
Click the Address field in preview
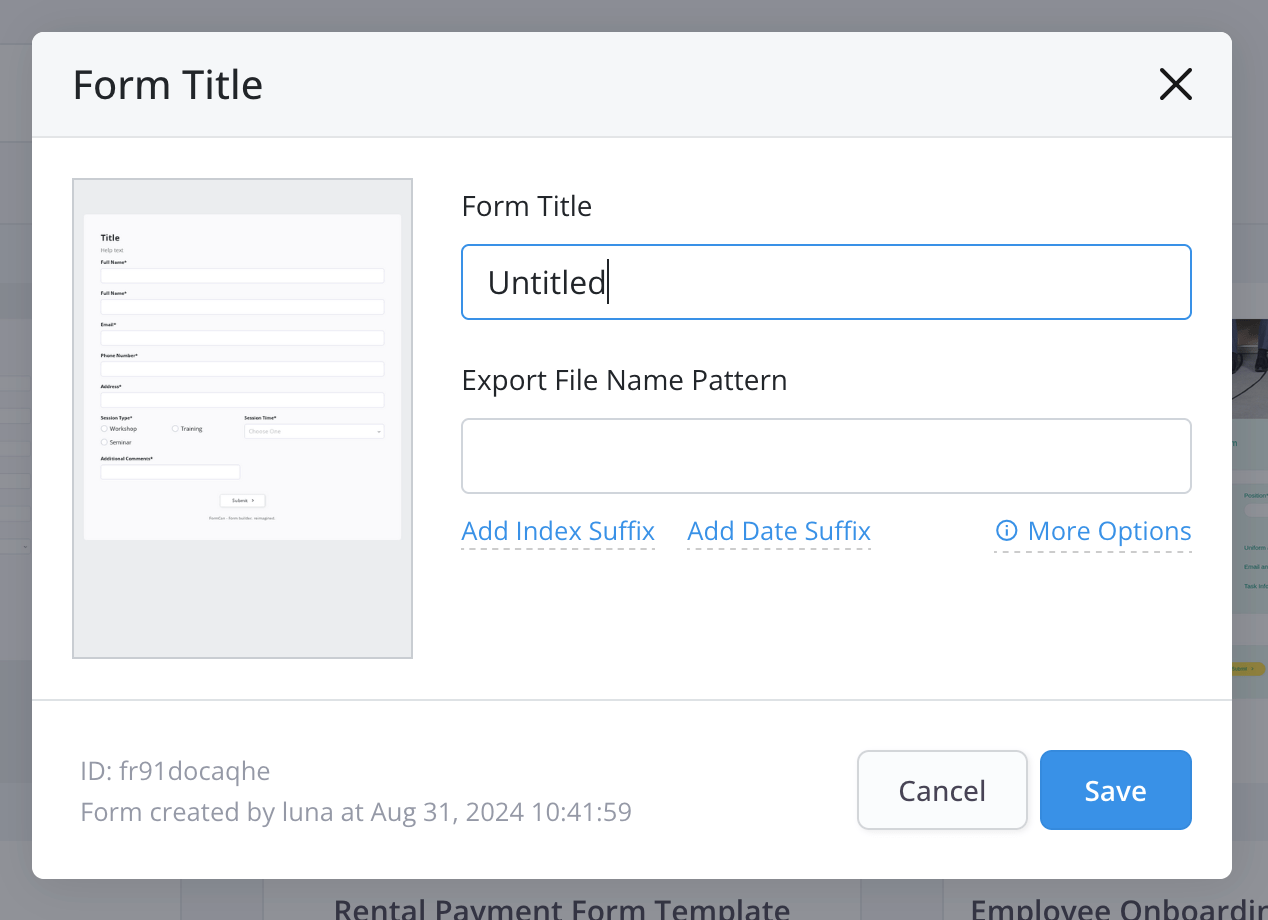click(242, 400)
